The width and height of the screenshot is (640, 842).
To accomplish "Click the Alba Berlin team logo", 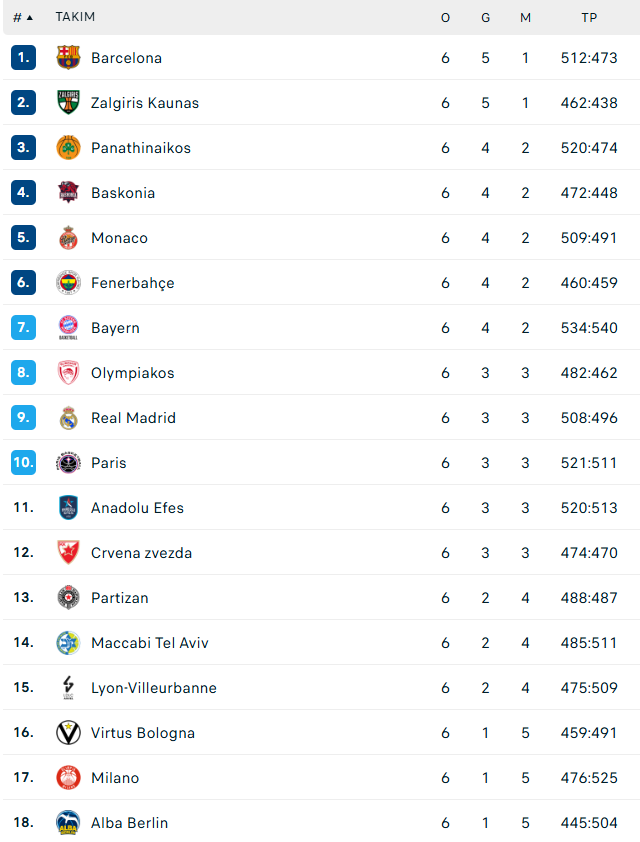I will point(68,823).
